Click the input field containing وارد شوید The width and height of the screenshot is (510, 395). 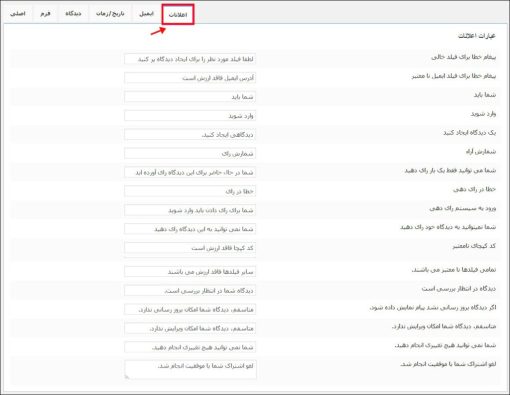click(190, 116)
